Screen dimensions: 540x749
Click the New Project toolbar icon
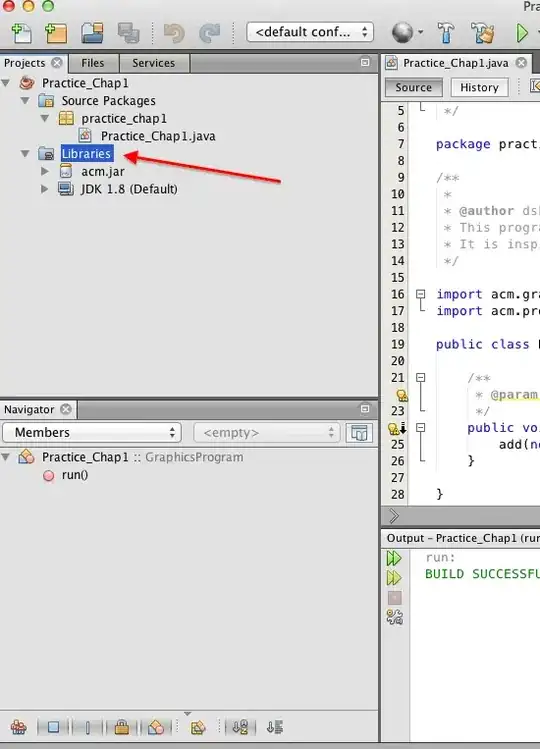click(x=56, y=33)
